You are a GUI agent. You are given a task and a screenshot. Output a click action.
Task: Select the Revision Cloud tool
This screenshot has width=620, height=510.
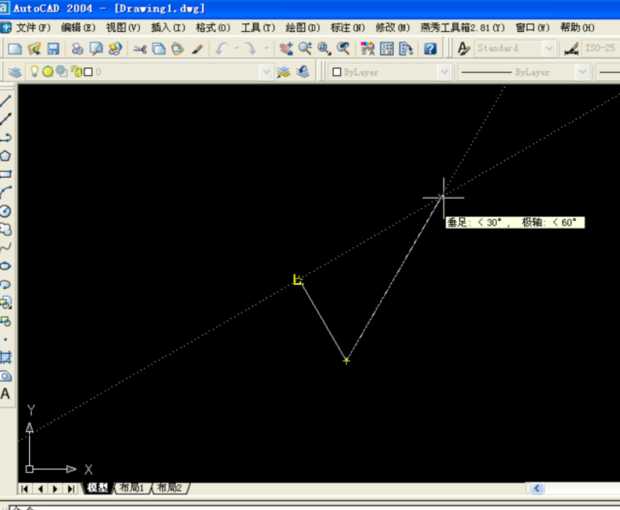click(6, 229)
